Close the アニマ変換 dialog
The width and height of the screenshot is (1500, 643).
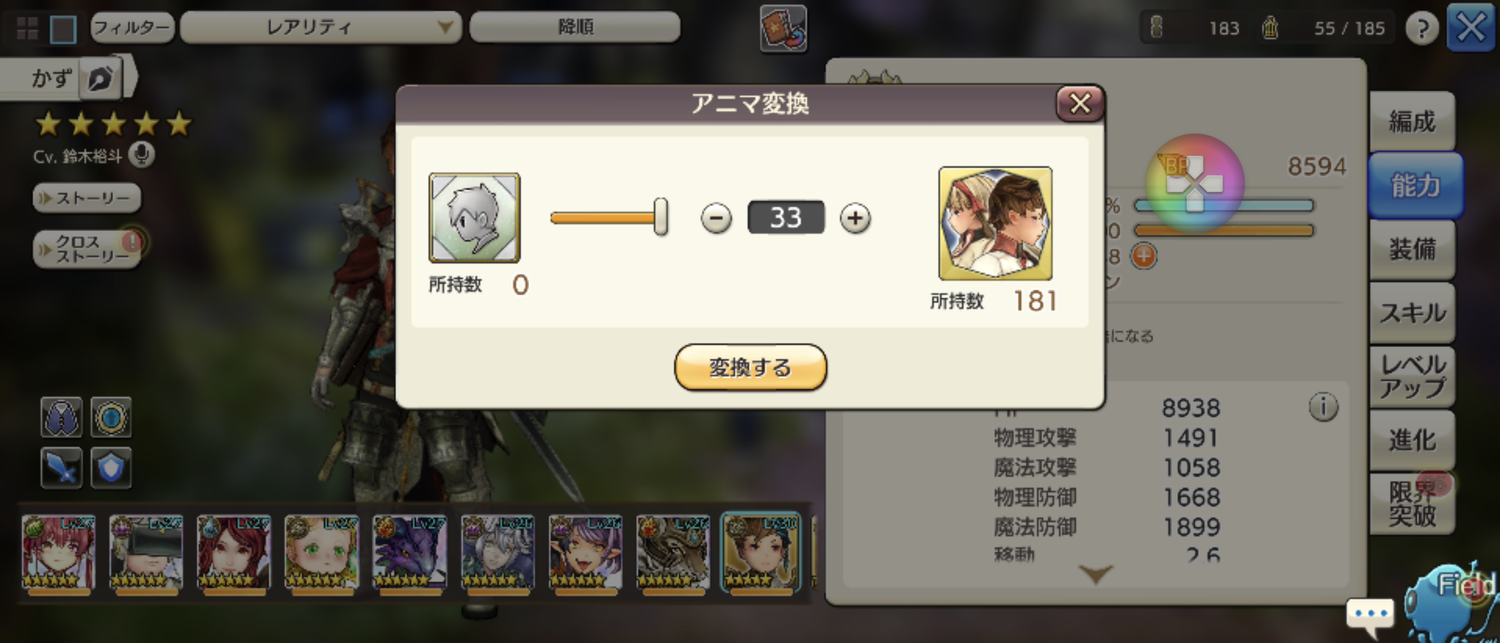point(1079,103)
